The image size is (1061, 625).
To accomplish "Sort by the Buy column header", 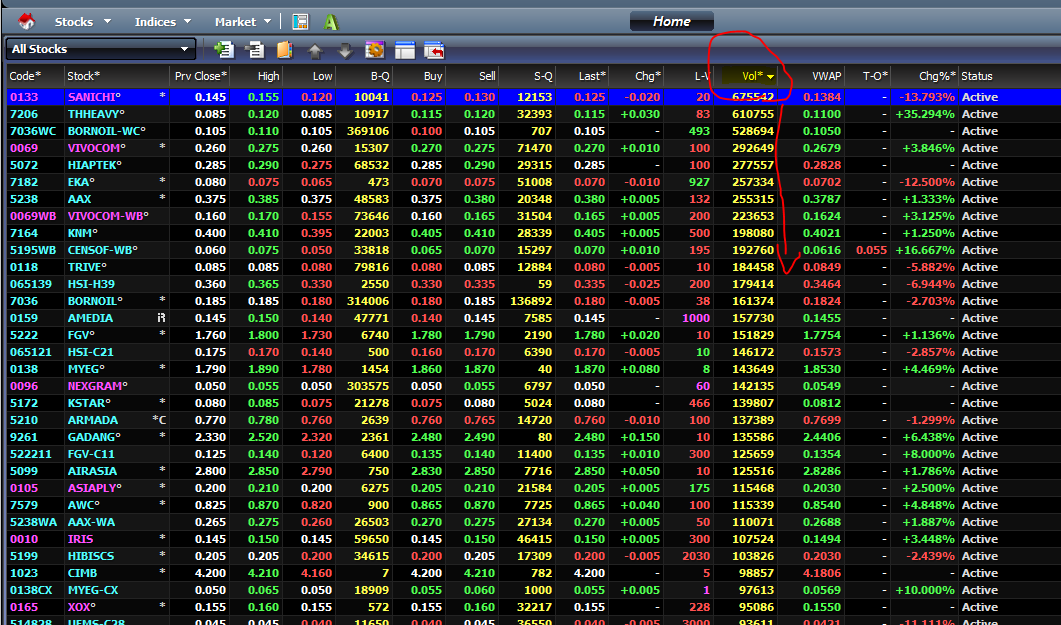I will point(433,76).
